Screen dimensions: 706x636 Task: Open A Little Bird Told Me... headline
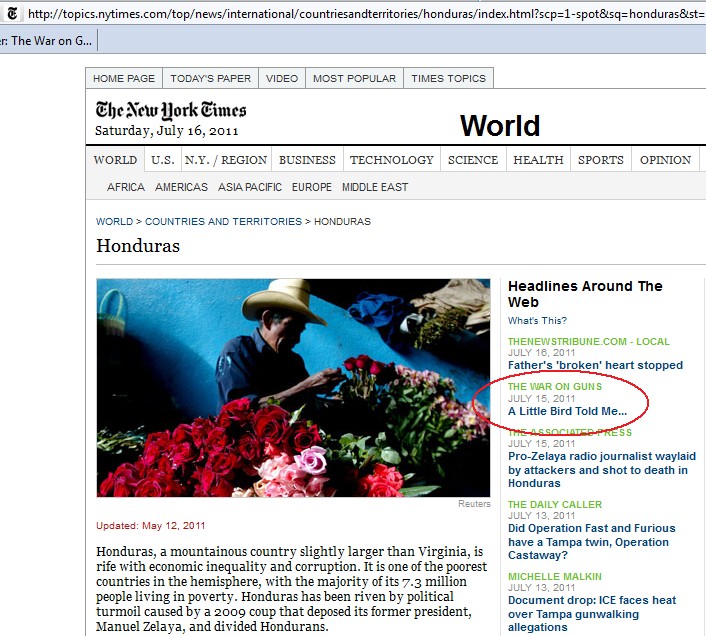pos(567,411)
